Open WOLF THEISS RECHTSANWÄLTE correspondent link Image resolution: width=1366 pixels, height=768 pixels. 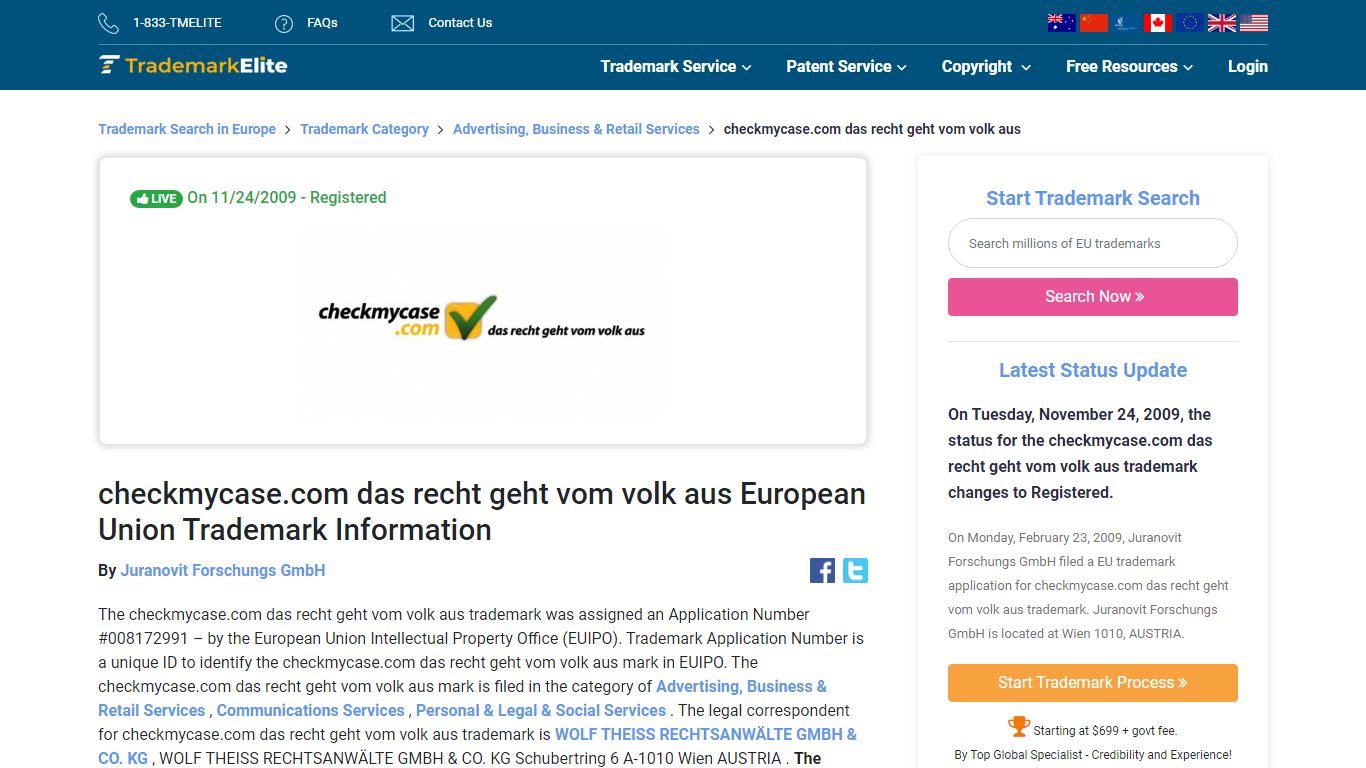pyautogui.click(x=477, y=746)
